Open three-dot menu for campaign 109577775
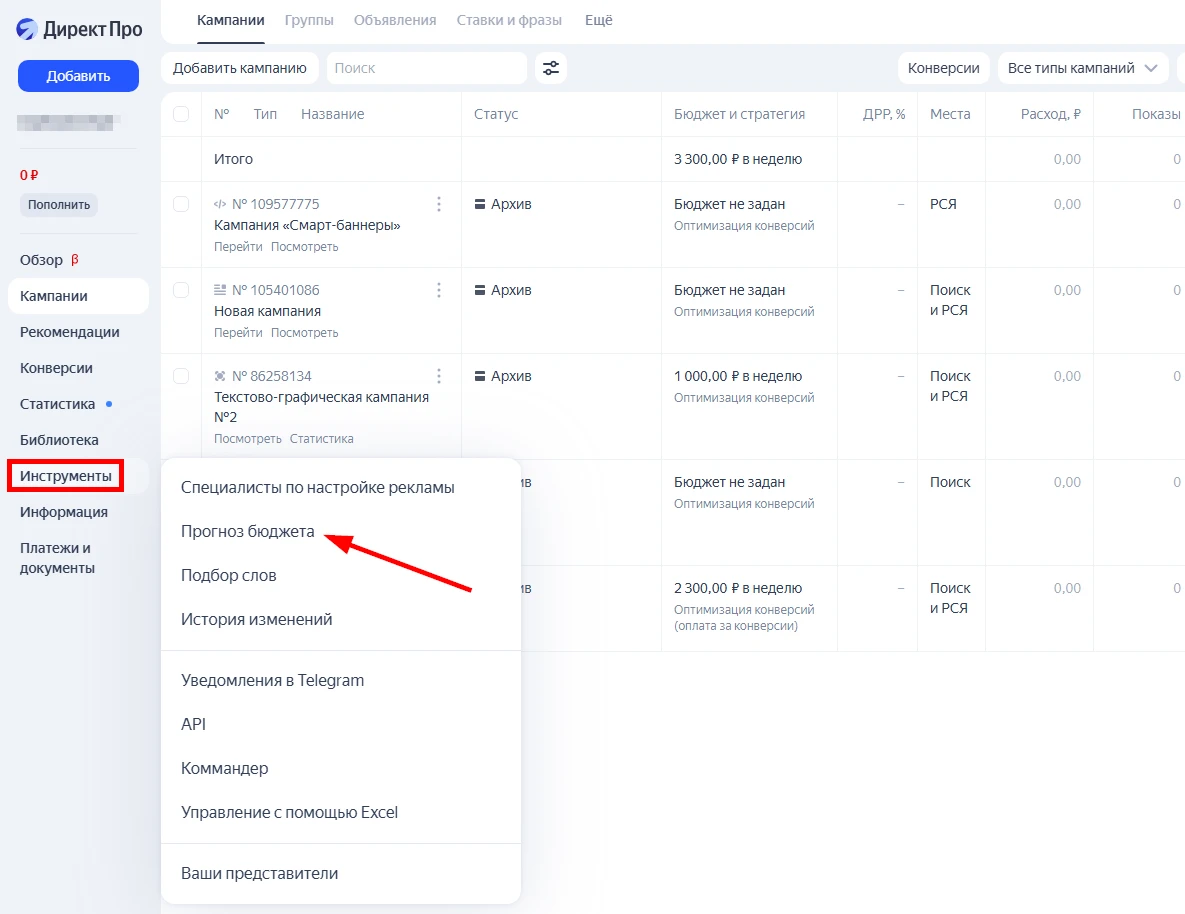 click(x=438, y=204)
